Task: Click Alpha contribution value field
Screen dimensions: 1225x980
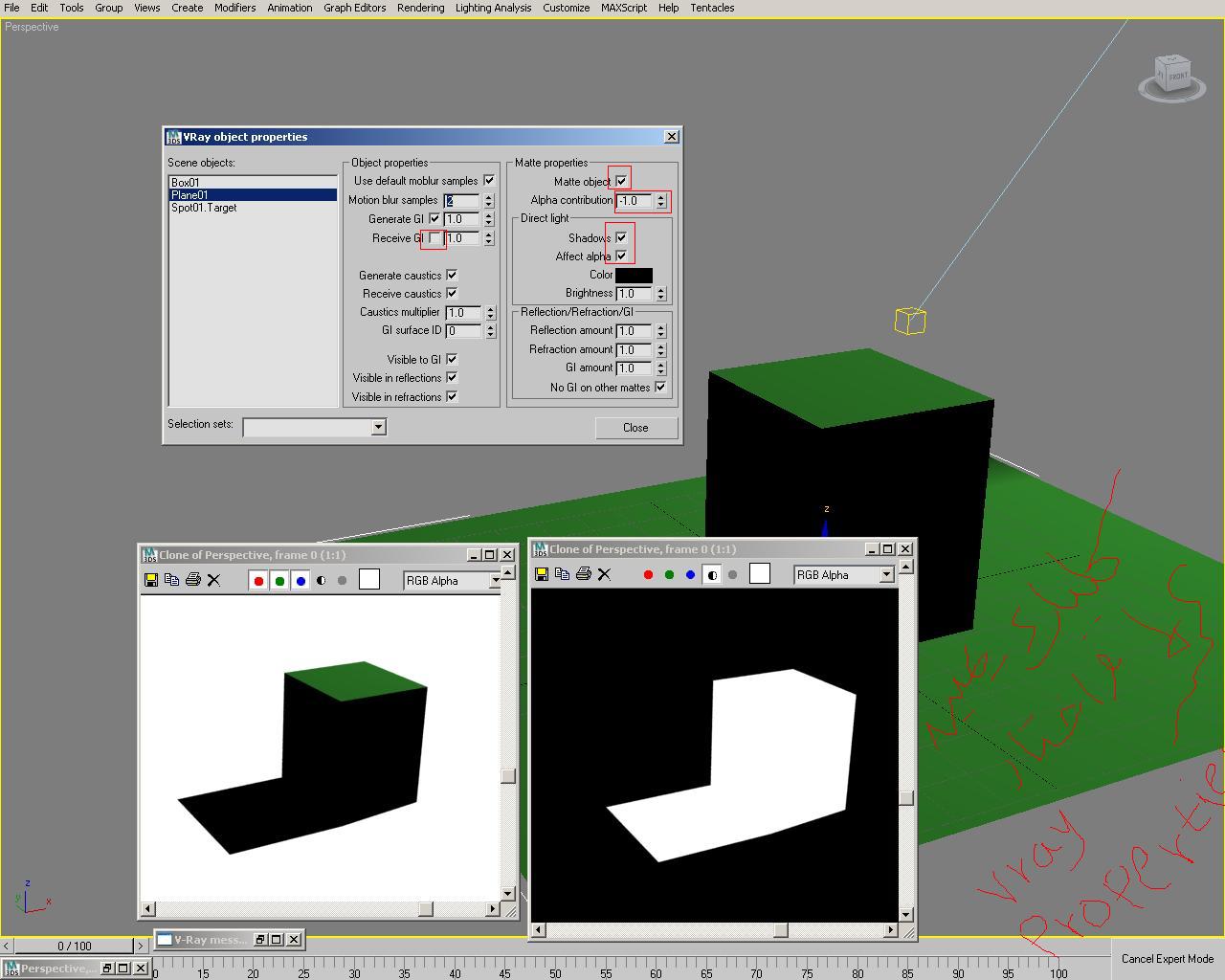Action: (x=634, y=201)
